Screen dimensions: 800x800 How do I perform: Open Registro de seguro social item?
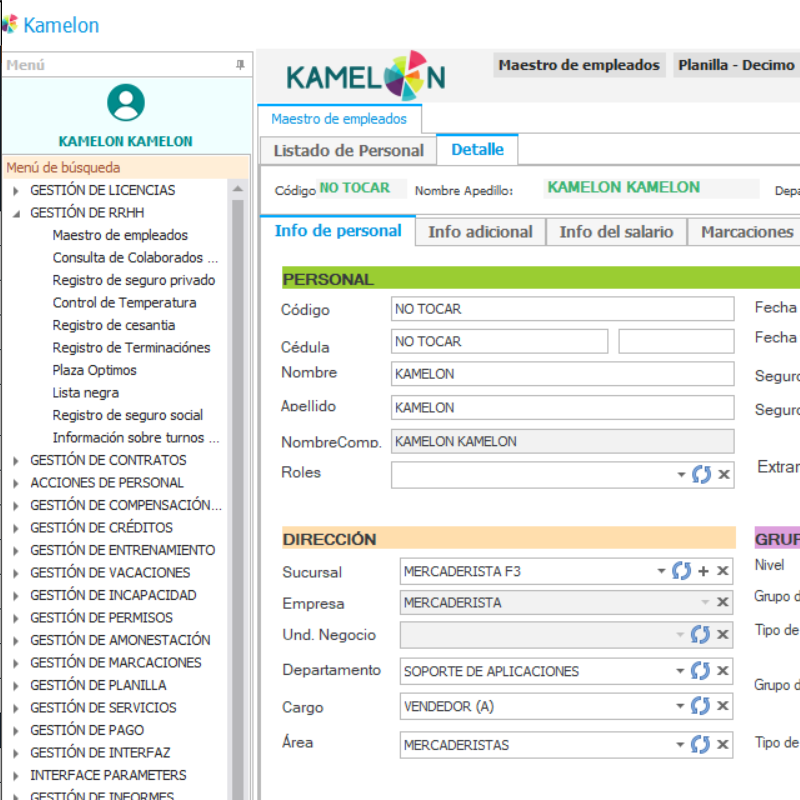pyautogui.click(x=128, y=415)
